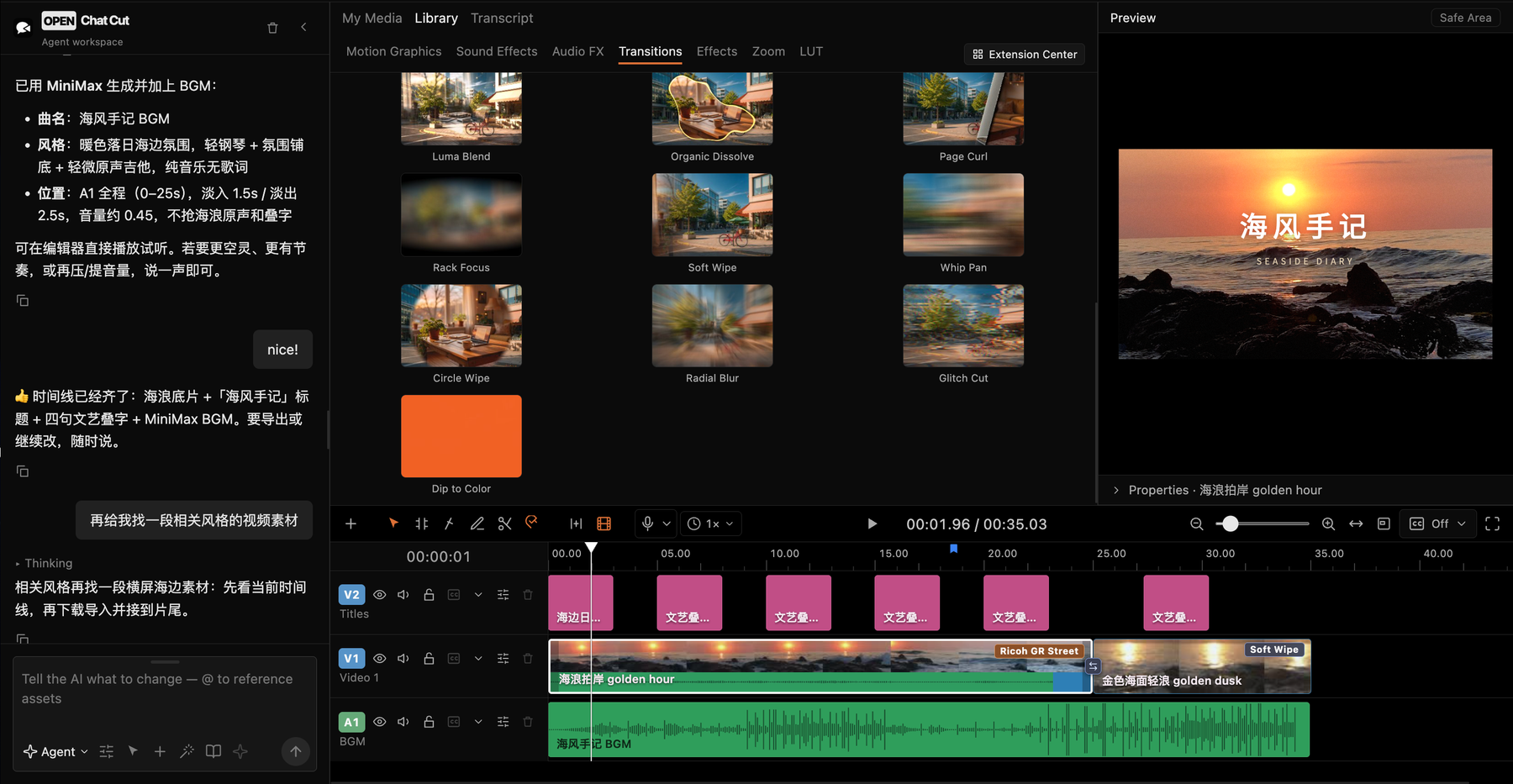Toggle the Safe Area button
This screenshot has height=784, width=1513.
pyautogui.click(x=1465, y=18)
